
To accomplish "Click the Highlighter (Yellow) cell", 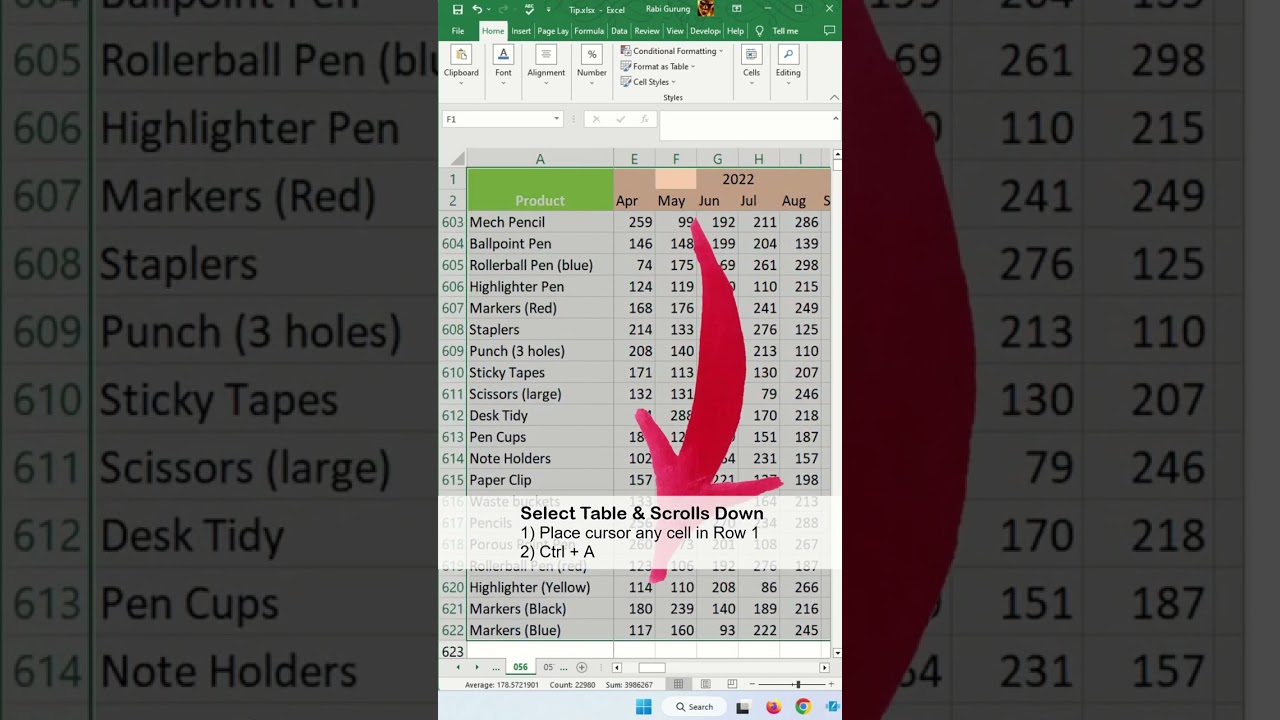I will click(x=540, y=587).
